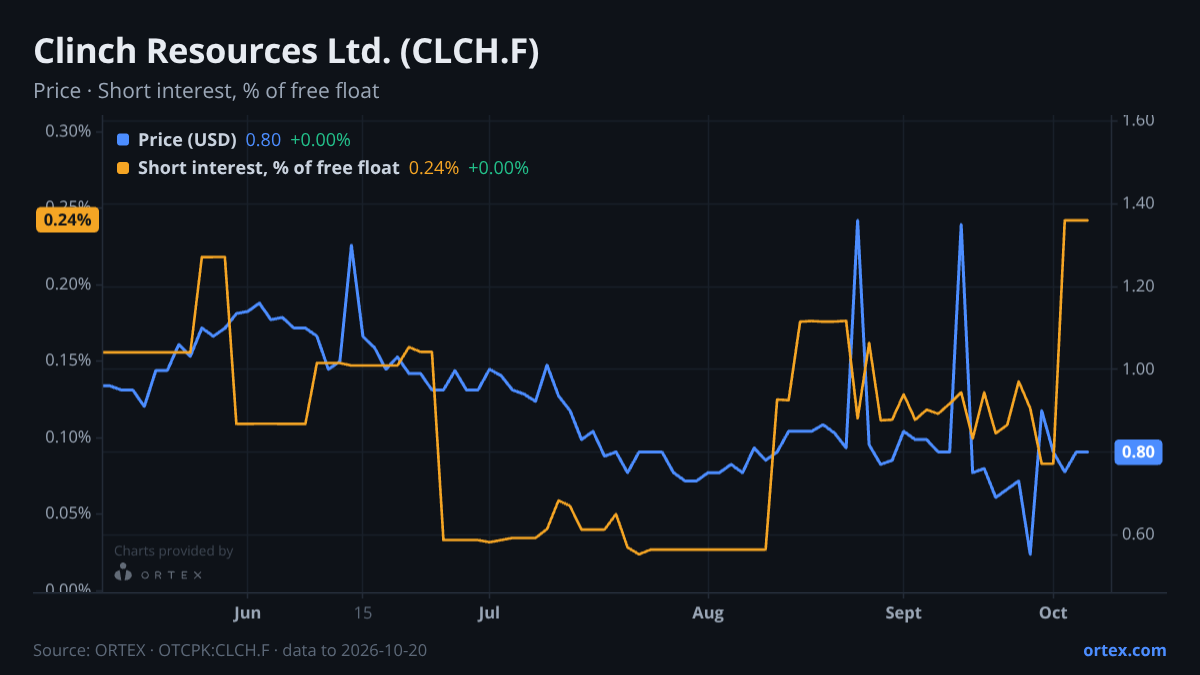Click the Sept label on the time axis

[x=903, y=613]
